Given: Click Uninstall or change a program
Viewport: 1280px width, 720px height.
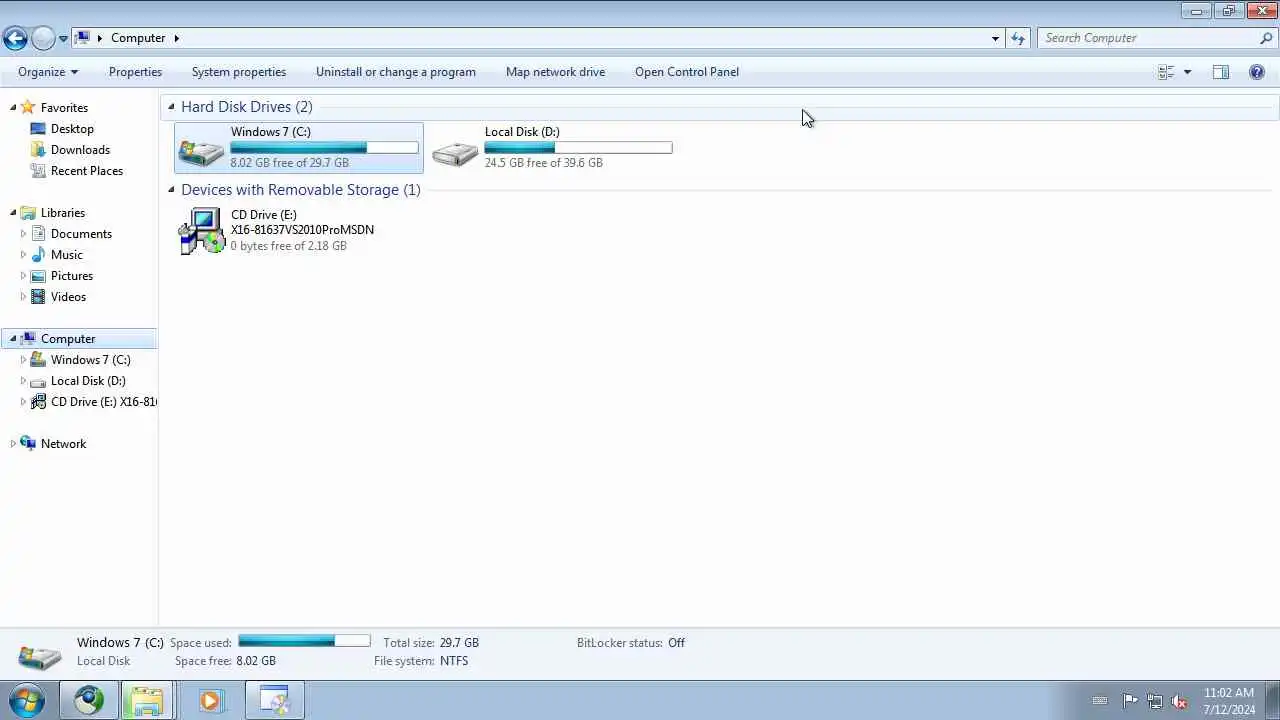Looking at the screenshot, I should [x=396, y=72].
